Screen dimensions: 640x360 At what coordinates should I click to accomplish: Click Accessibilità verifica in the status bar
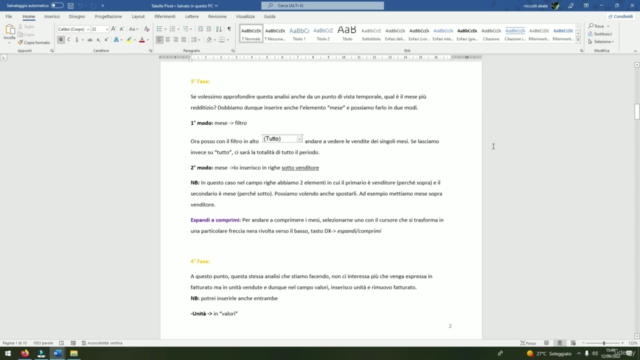pos(102,343)
